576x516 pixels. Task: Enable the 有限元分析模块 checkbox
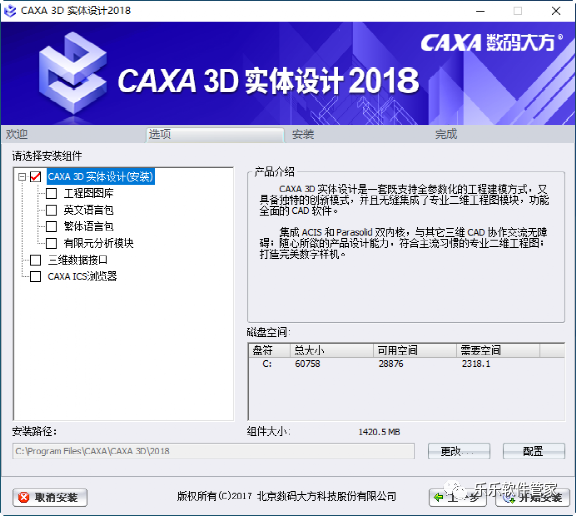51,243
